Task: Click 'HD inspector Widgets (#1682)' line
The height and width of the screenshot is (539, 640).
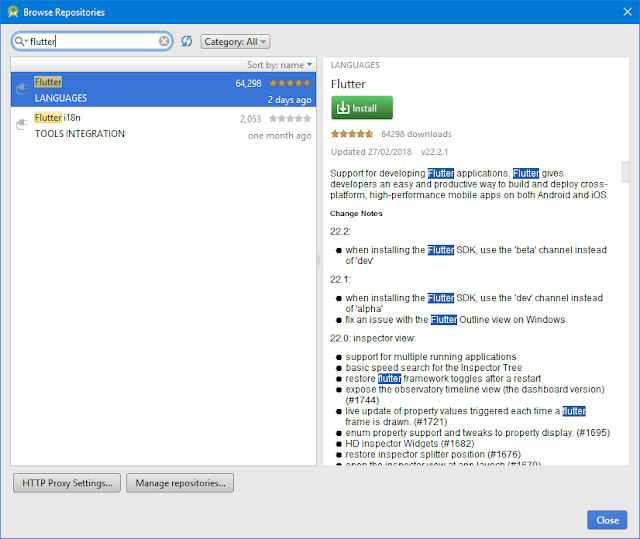Action: click(410, 444)
